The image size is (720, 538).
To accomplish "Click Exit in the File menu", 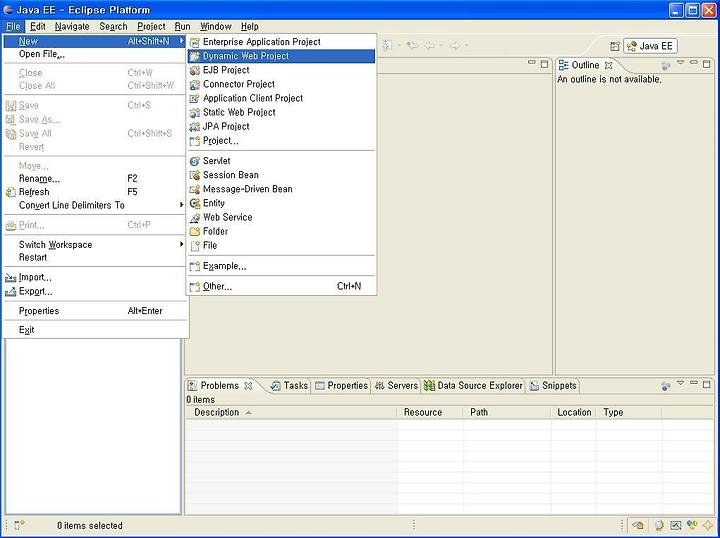I will tap(94, 330).
